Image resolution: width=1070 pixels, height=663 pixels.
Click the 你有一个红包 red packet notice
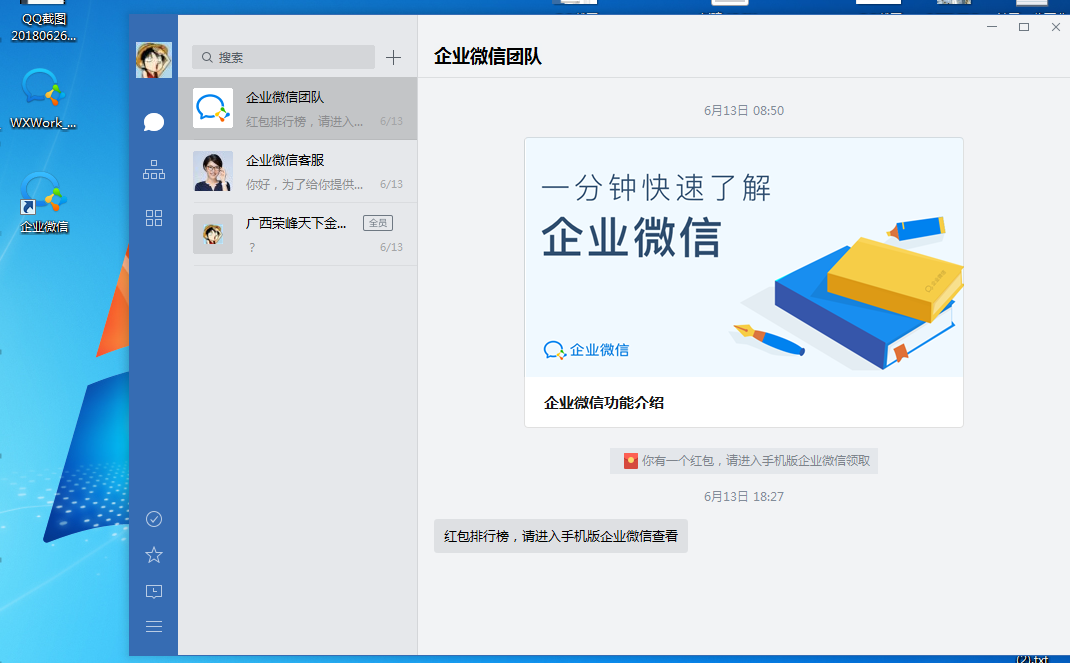pos(744,461)
